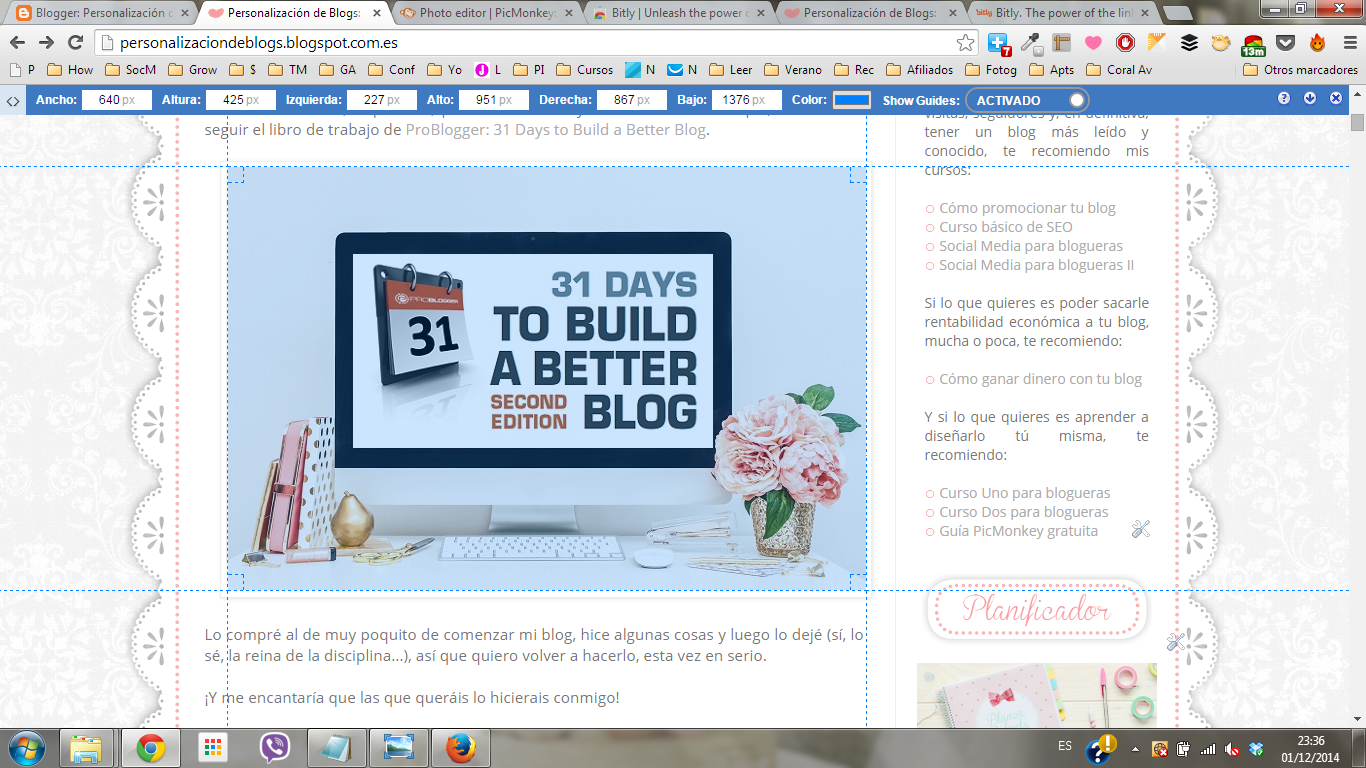1366x768 pixels.
Task: Click the ruler toolbar help question icon
Action: pos(1284,98)
